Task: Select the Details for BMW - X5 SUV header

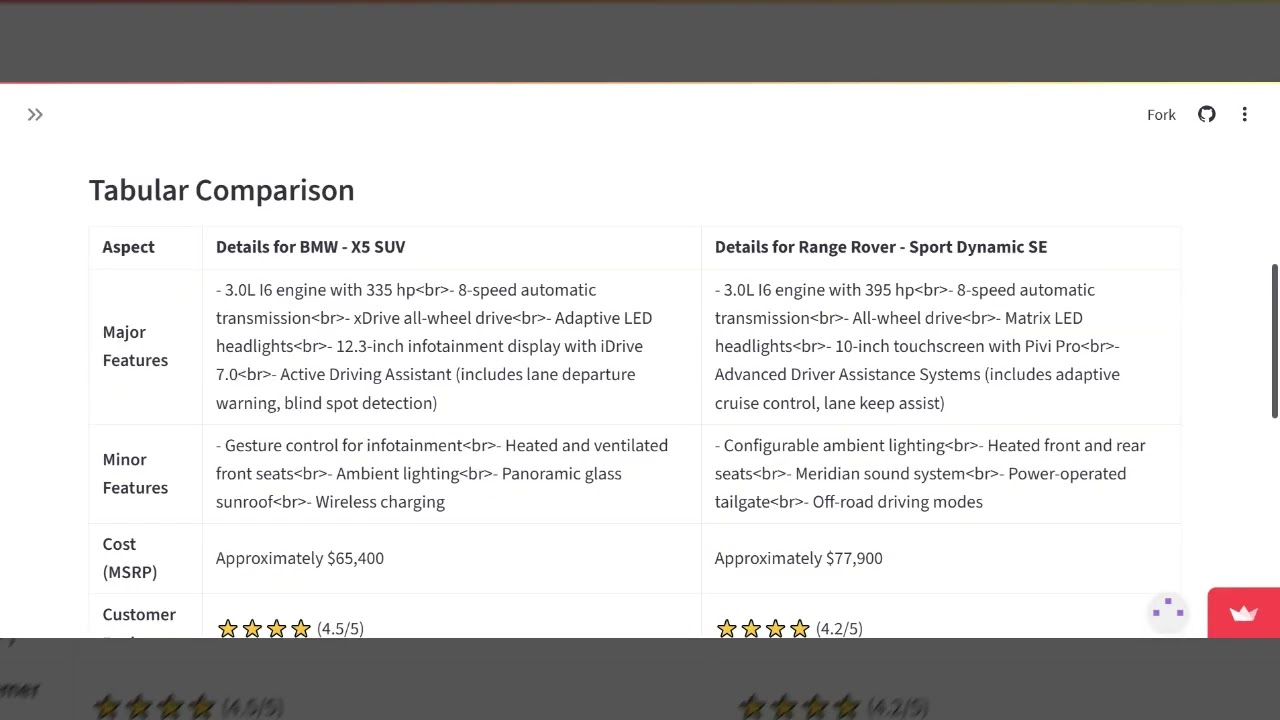Action: point(310,247)
